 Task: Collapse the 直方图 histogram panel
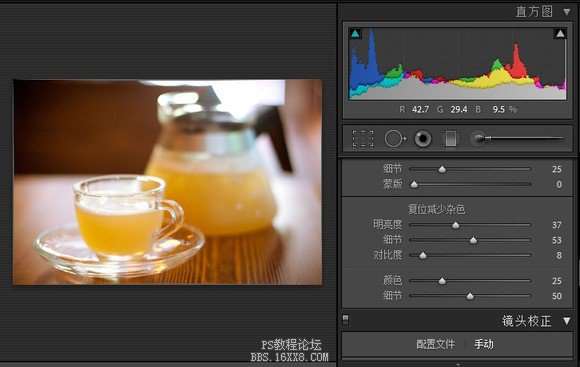(566, 12)
